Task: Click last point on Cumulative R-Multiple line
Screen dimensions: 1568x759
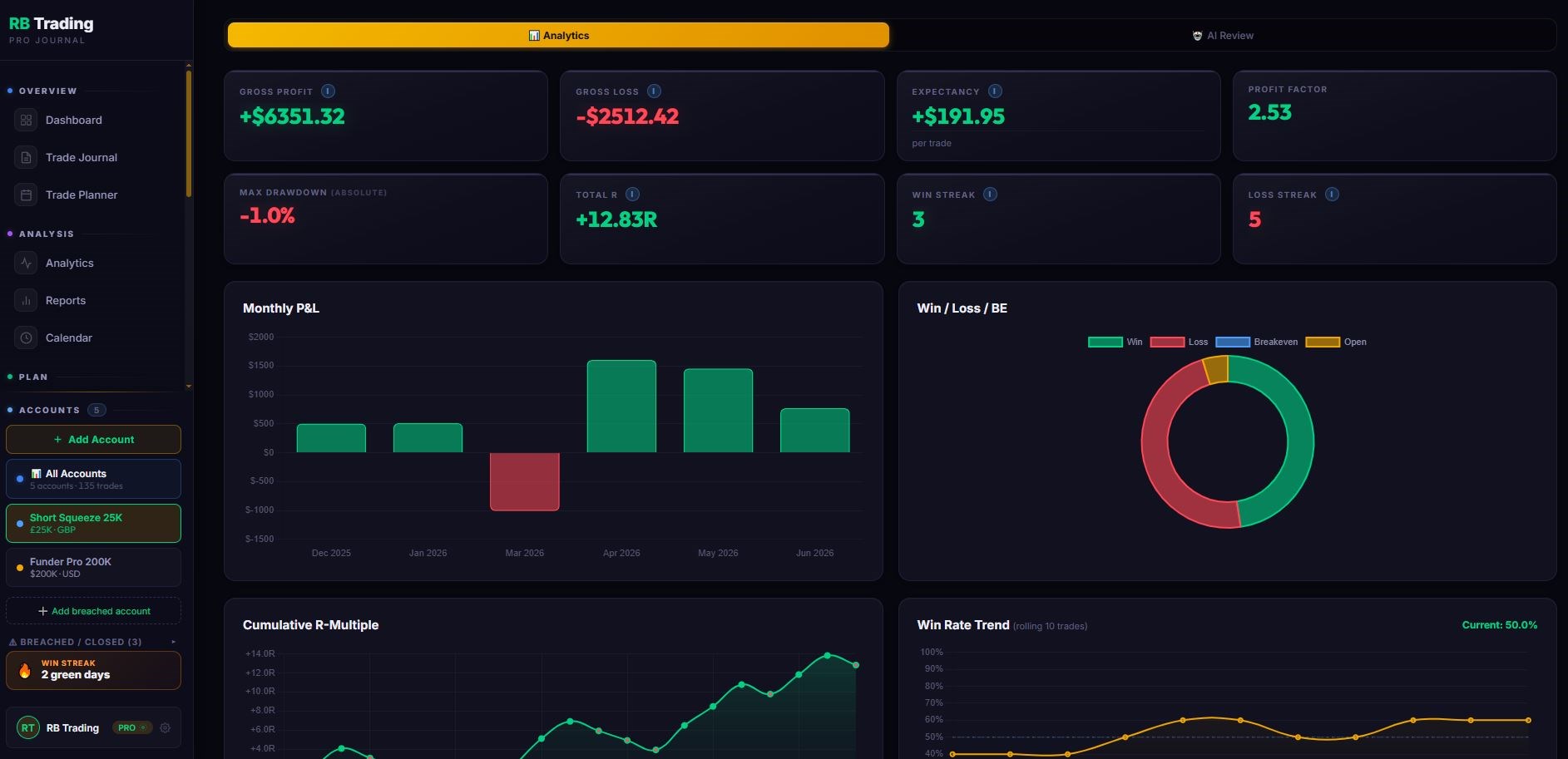Action: coord(856,665)
